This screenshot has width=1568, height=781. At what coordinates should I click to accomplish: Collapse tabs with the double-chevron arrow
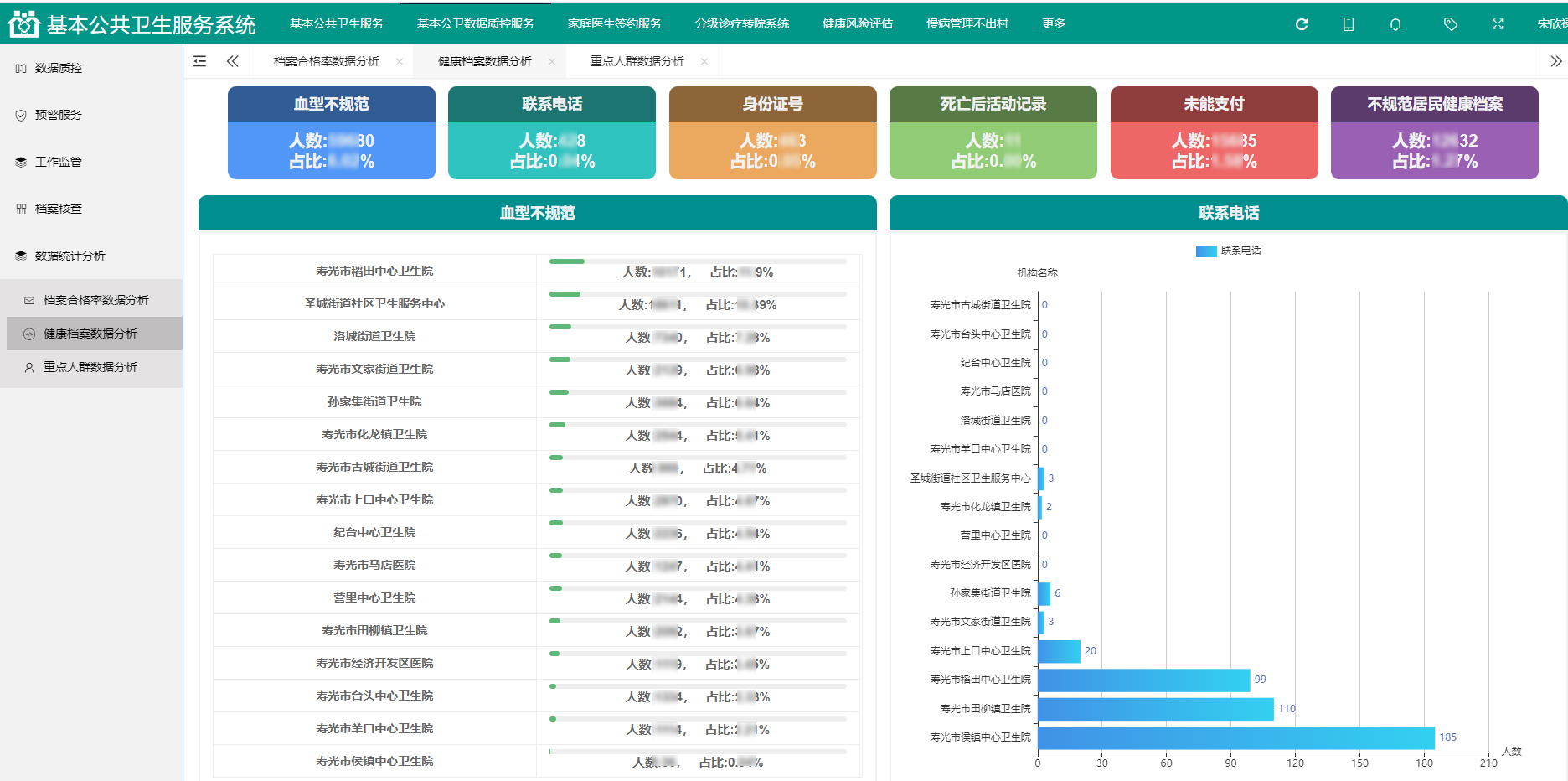232,60
